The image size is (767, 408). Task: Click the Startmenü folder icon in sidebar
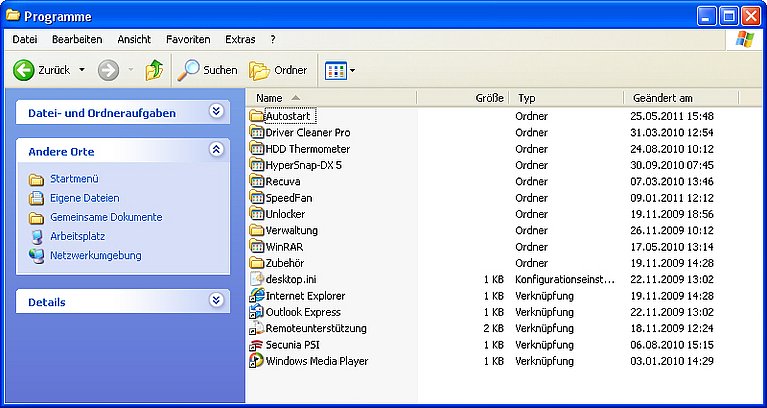pyautogui.click(x=36, y=180)
